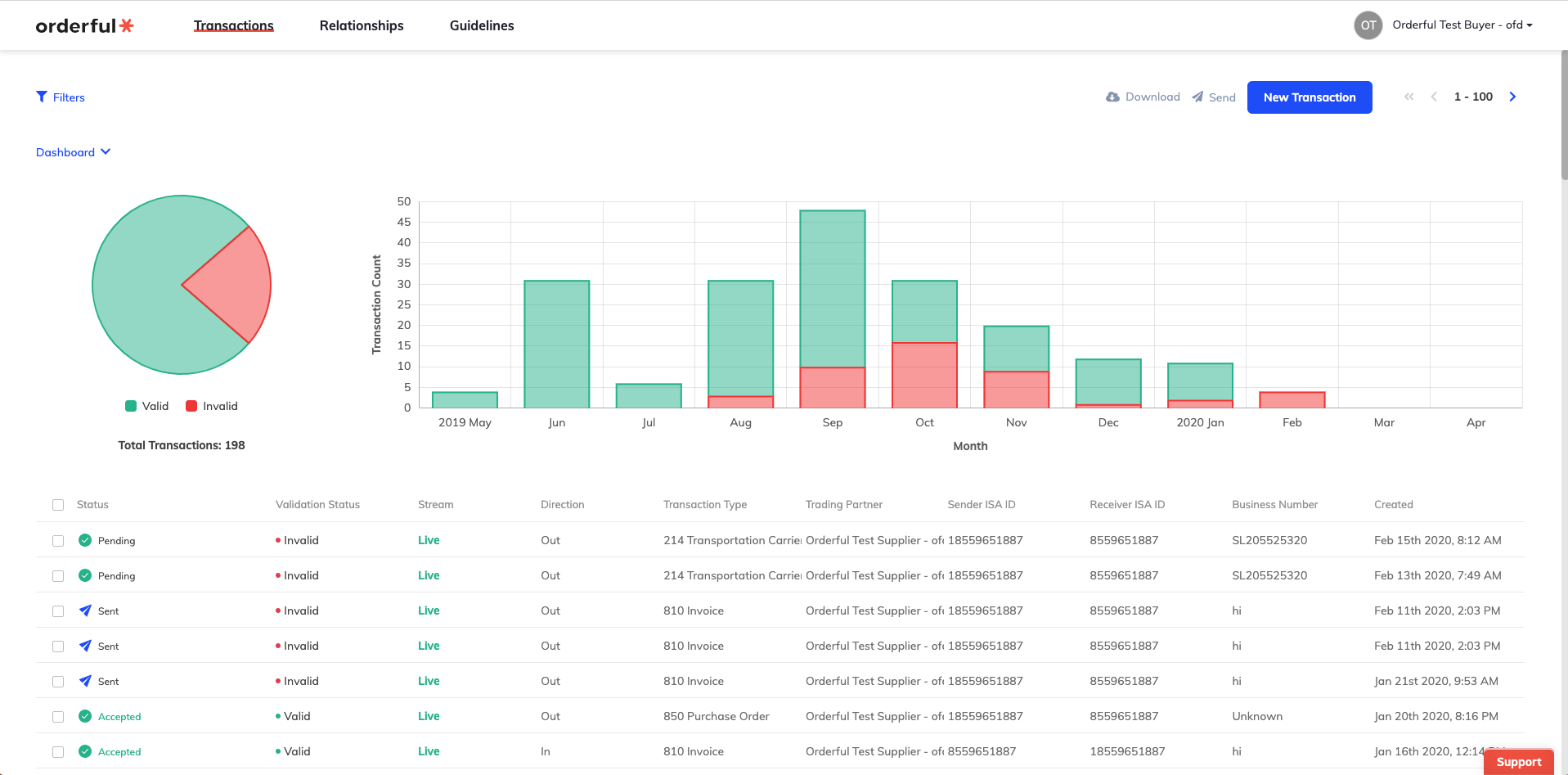Click the page scrollbar thumb
1568x775 pixels.
pos(1565,115)
